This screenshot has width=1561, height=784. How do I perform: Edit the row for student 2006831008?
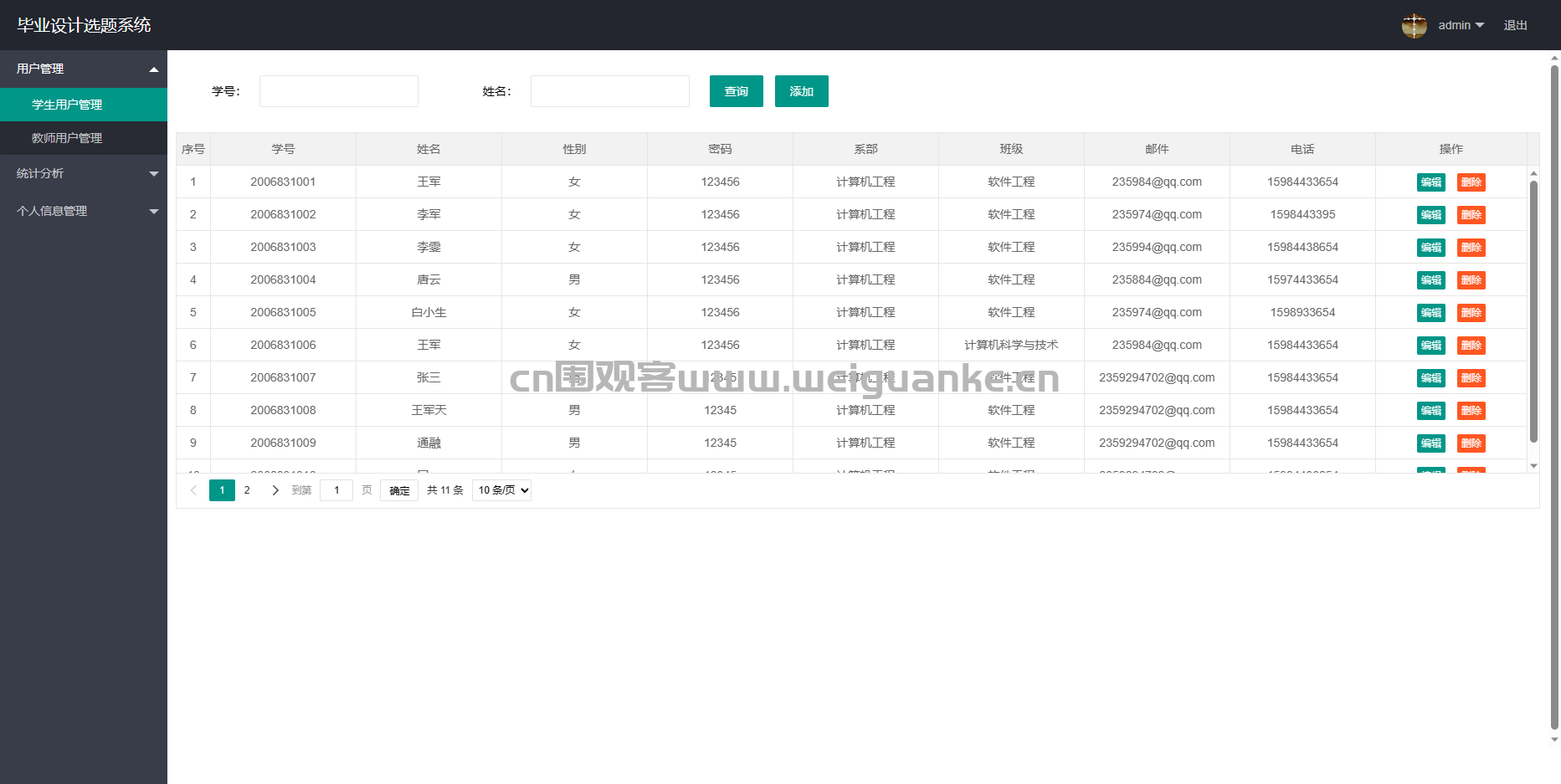(x=1431, y=411)
